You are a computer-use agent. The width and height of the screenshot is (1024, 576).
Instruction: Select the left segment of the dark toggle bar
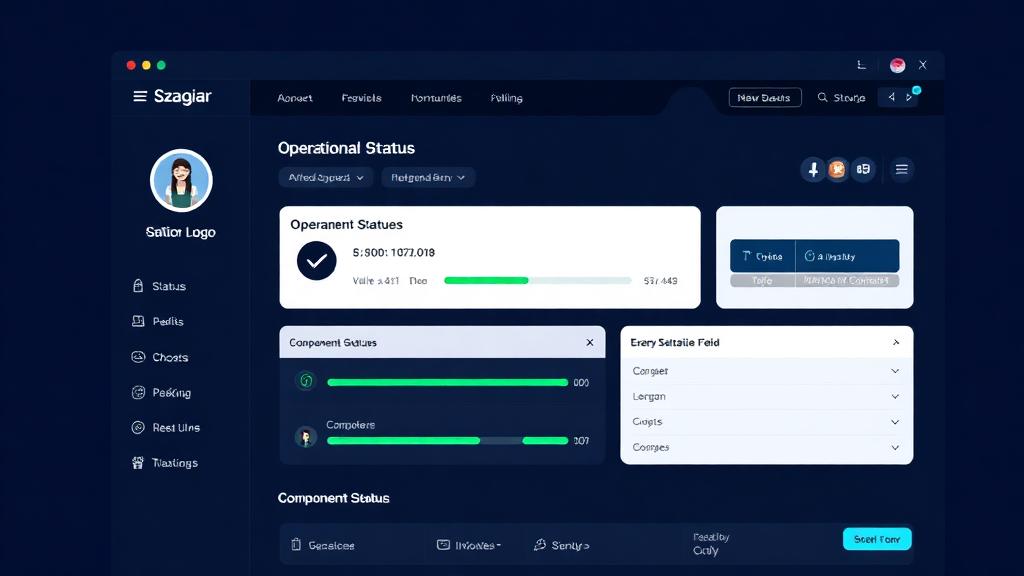(762, 256)
